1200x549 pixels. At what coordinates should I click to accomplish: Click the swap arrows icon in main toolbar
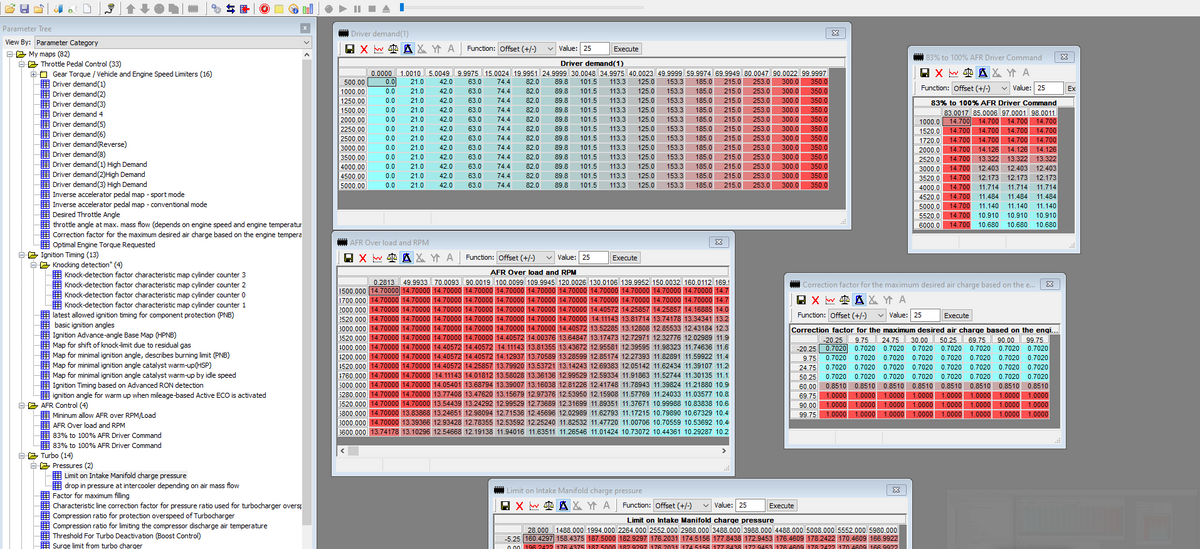point(230,9)
